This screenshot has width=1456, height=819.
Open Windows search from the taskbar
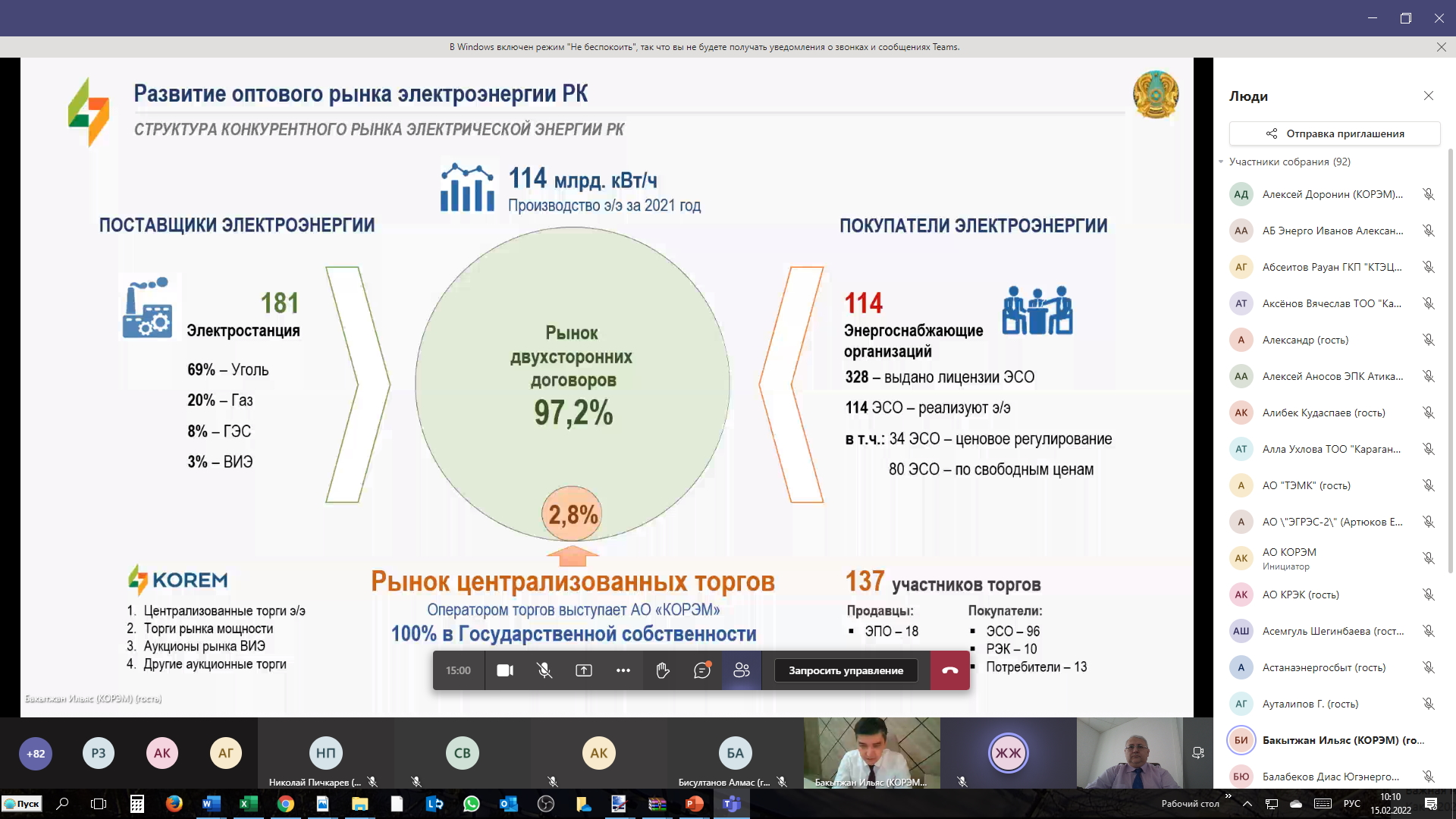tap(63, 804)
